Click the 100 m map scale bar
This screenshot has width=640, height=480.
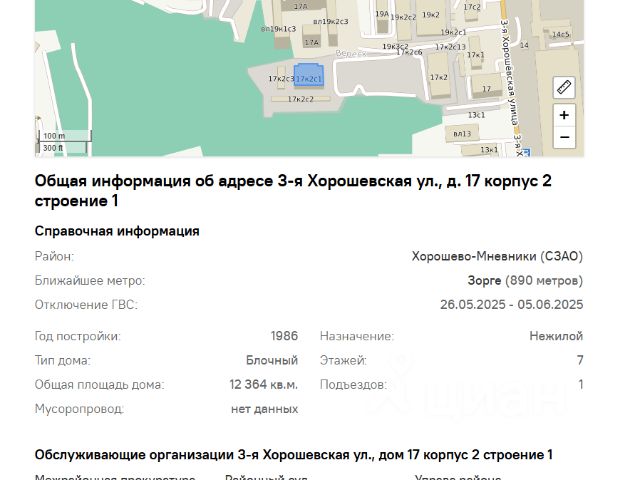pos(64,136)
